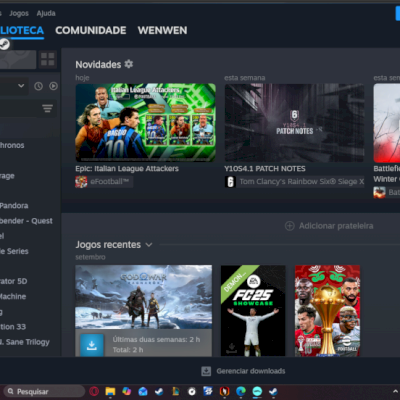Select the FC25 Showcase game cover
Screen dimensions: 400x400
click(253, 311)
